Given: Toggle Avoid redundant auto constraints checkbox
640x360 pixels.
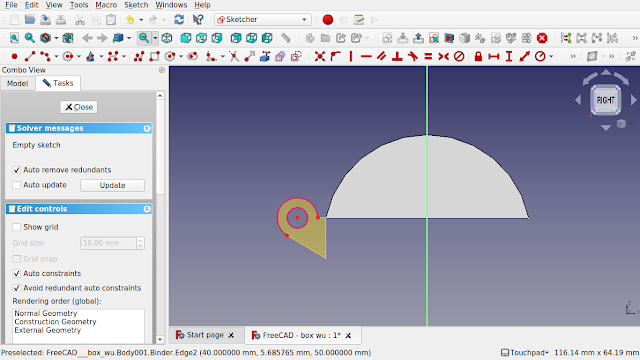Looking at the screenshot, I should (16, 288).
